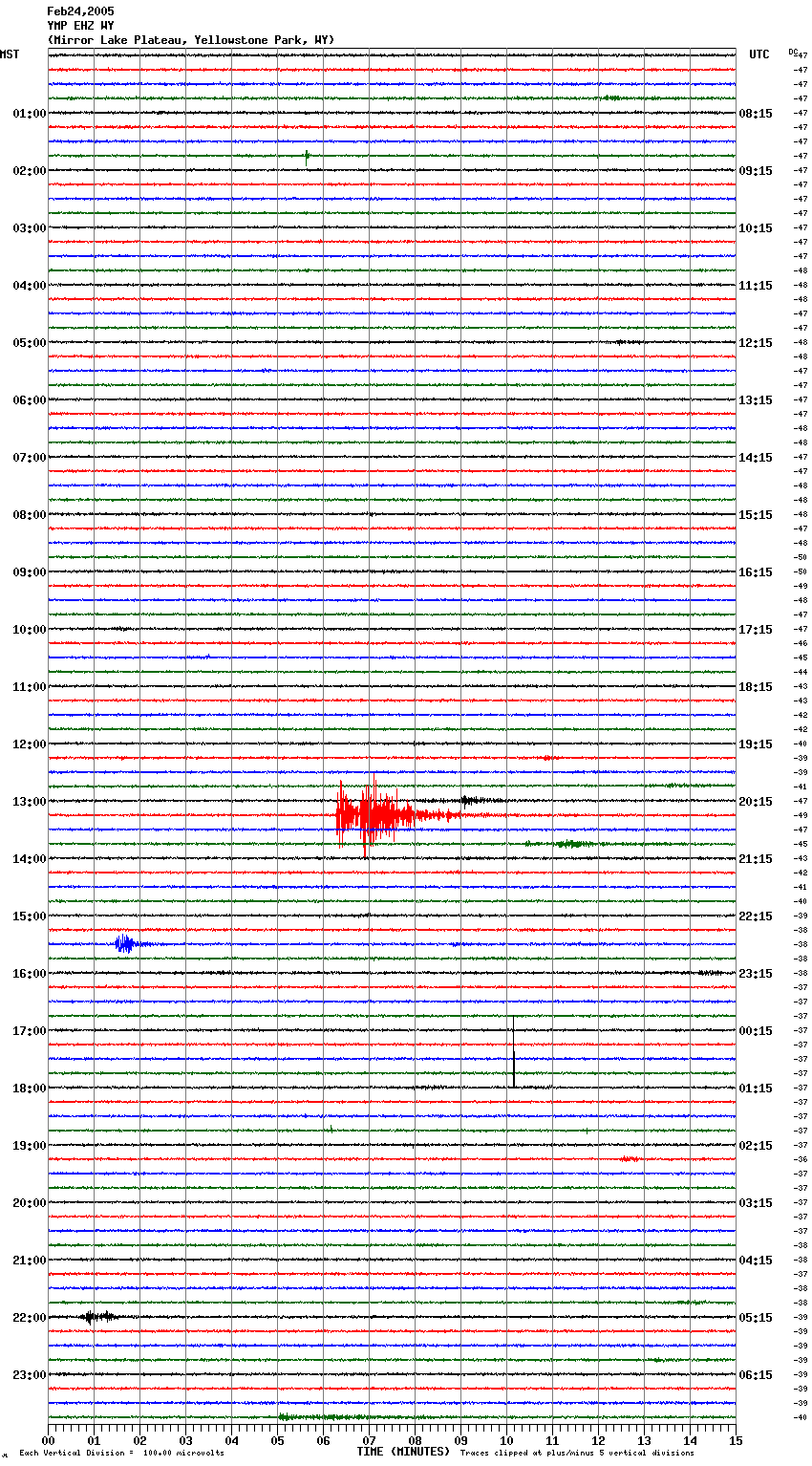Select the 11:00 MST time label
Image resolution: width=812 pixels, height=1466 pixels.
tap(30, 687)
